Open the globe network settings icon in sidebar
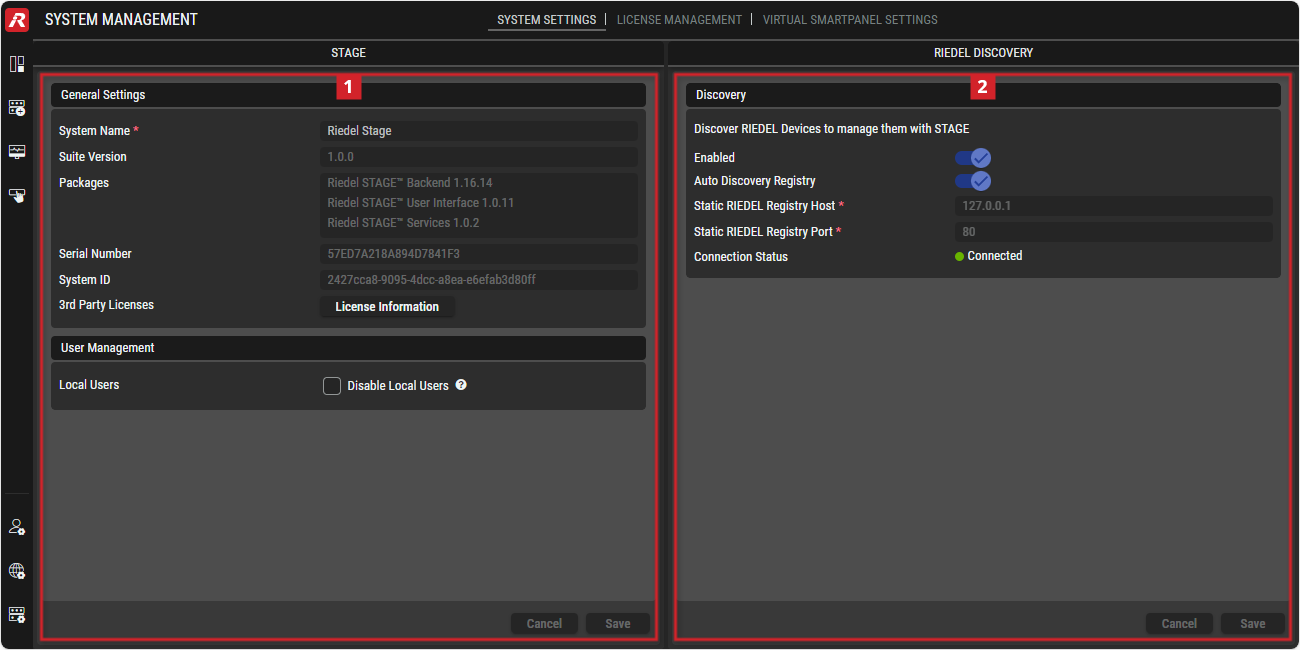The height and width of the screenshot is (650, 1300). 17,571
